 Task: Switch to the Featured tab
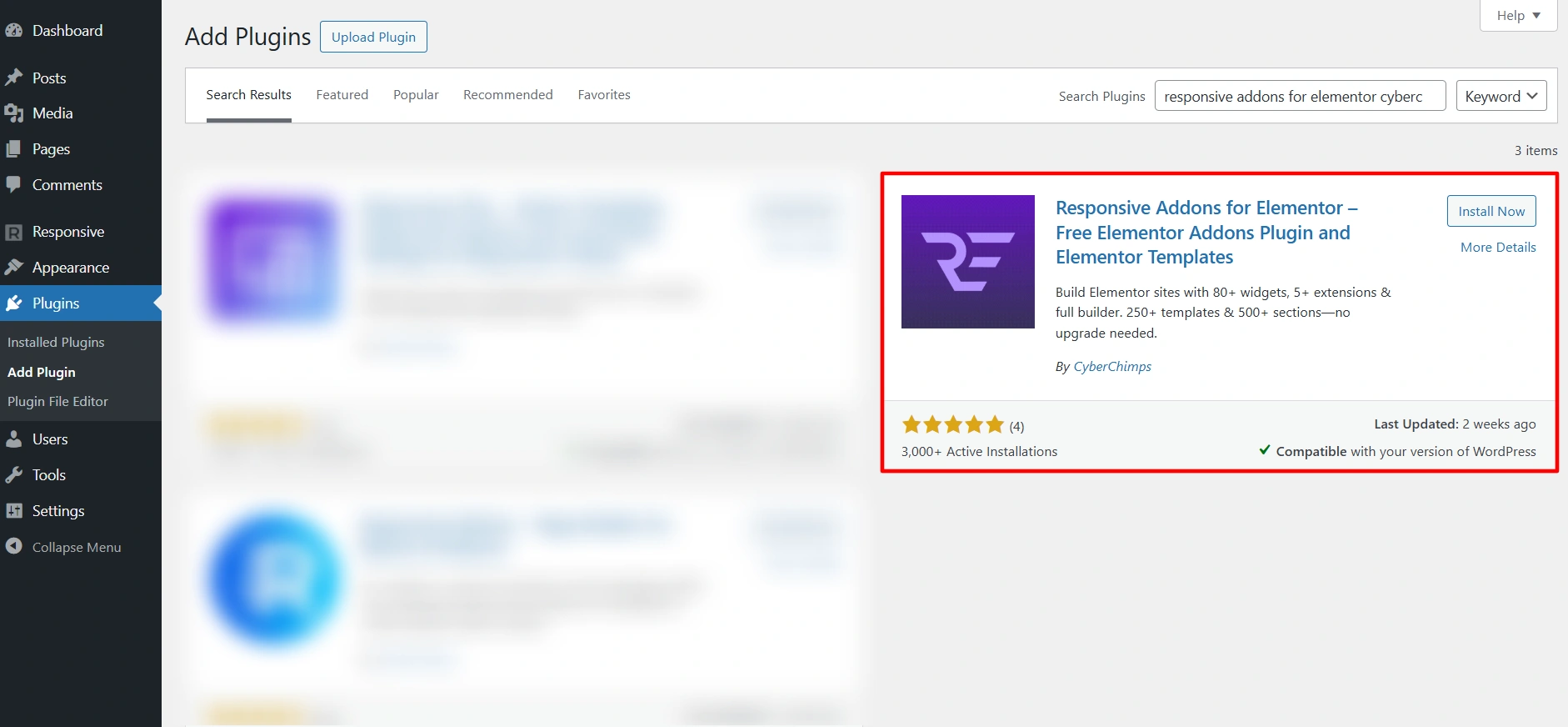(x=342, y=95)
